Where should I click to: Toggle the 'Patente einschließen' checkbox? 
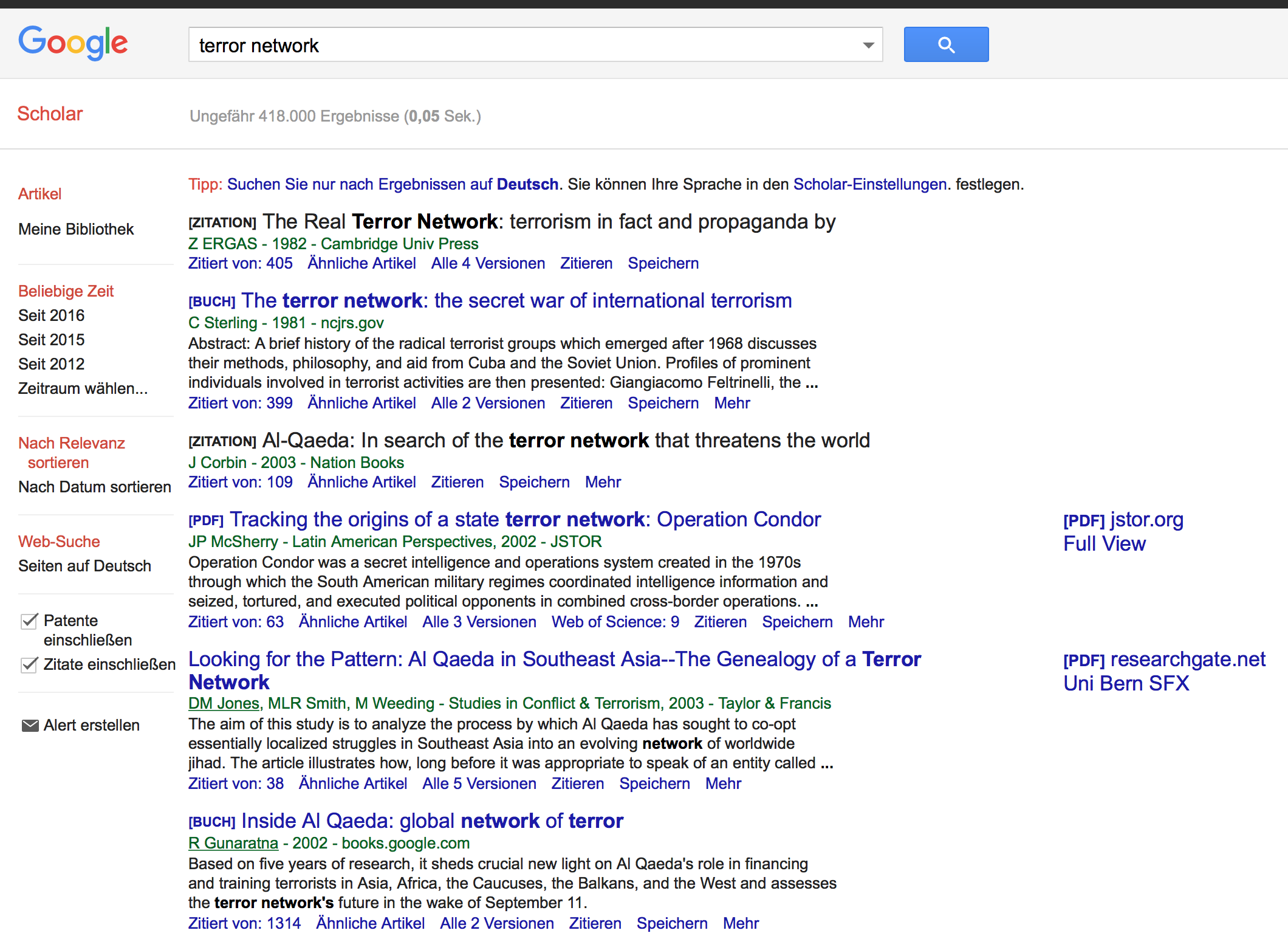(x=29, y=621)
